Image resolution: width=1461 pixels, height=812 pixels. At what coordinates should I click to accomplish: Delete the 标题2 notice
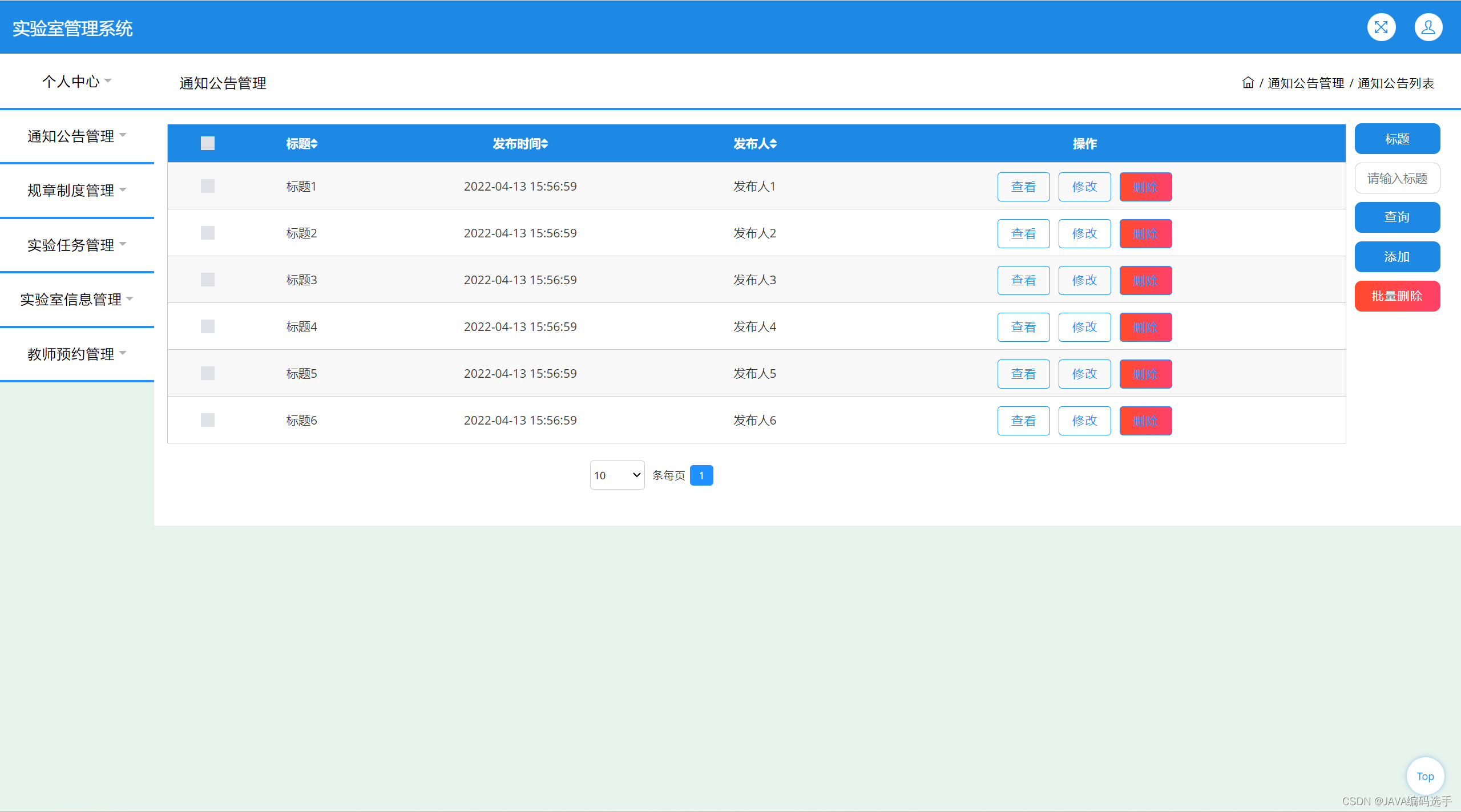pos(1146,233)
